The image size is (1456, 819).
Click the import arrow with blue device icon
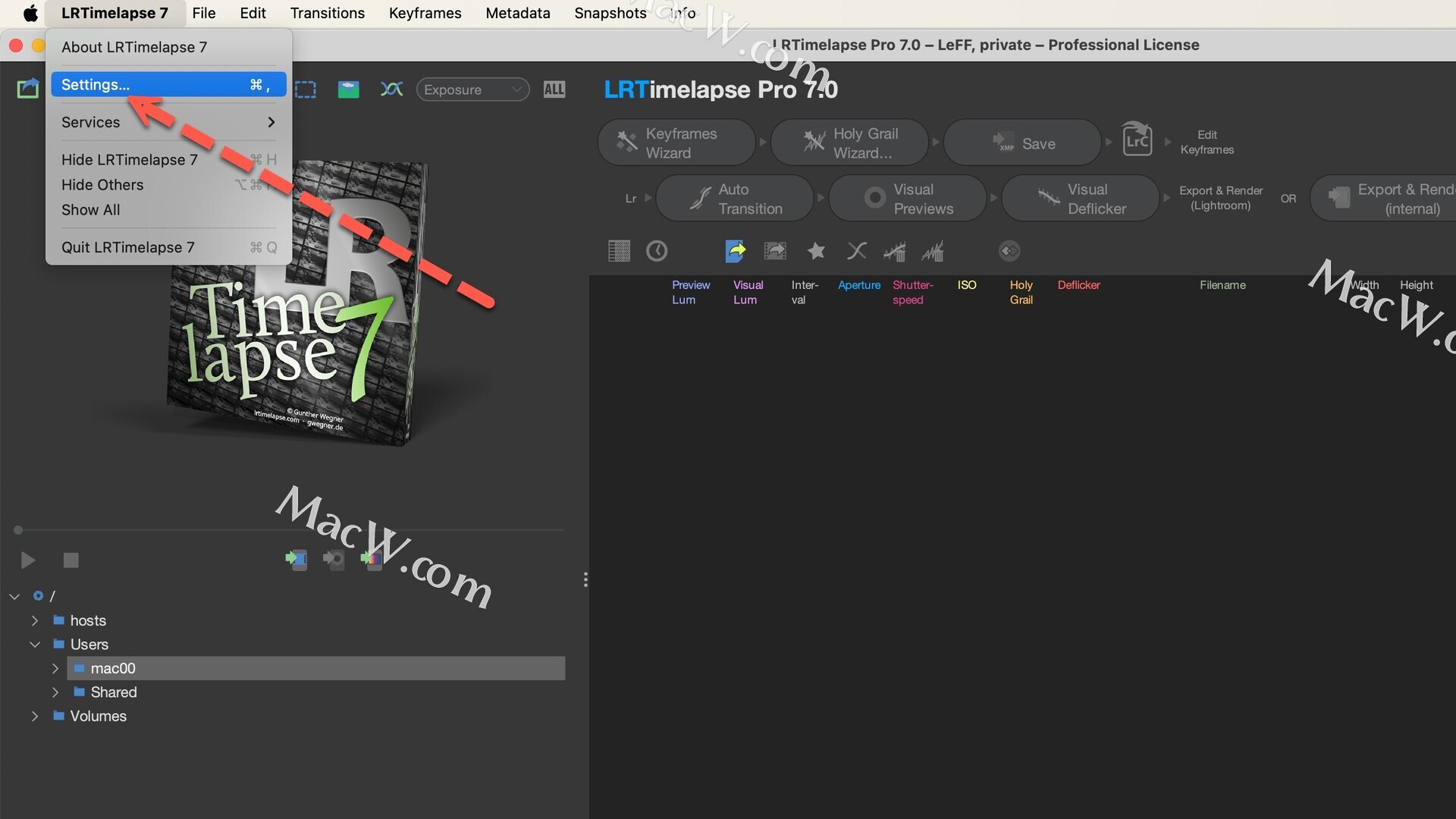[x=296, y=560]
